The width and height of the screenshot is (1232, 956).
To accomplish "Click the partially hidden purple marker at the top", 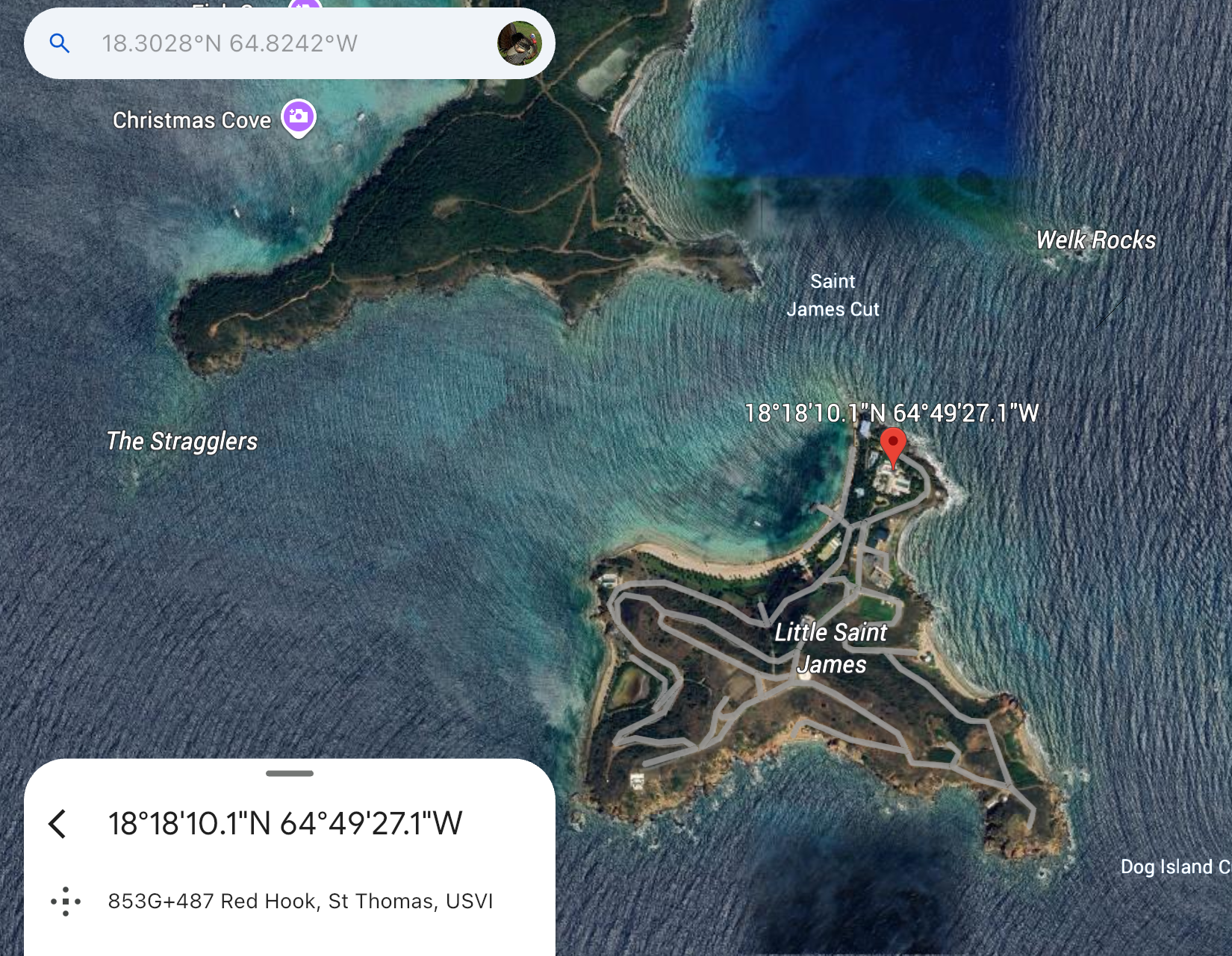I will click(305, 4).
